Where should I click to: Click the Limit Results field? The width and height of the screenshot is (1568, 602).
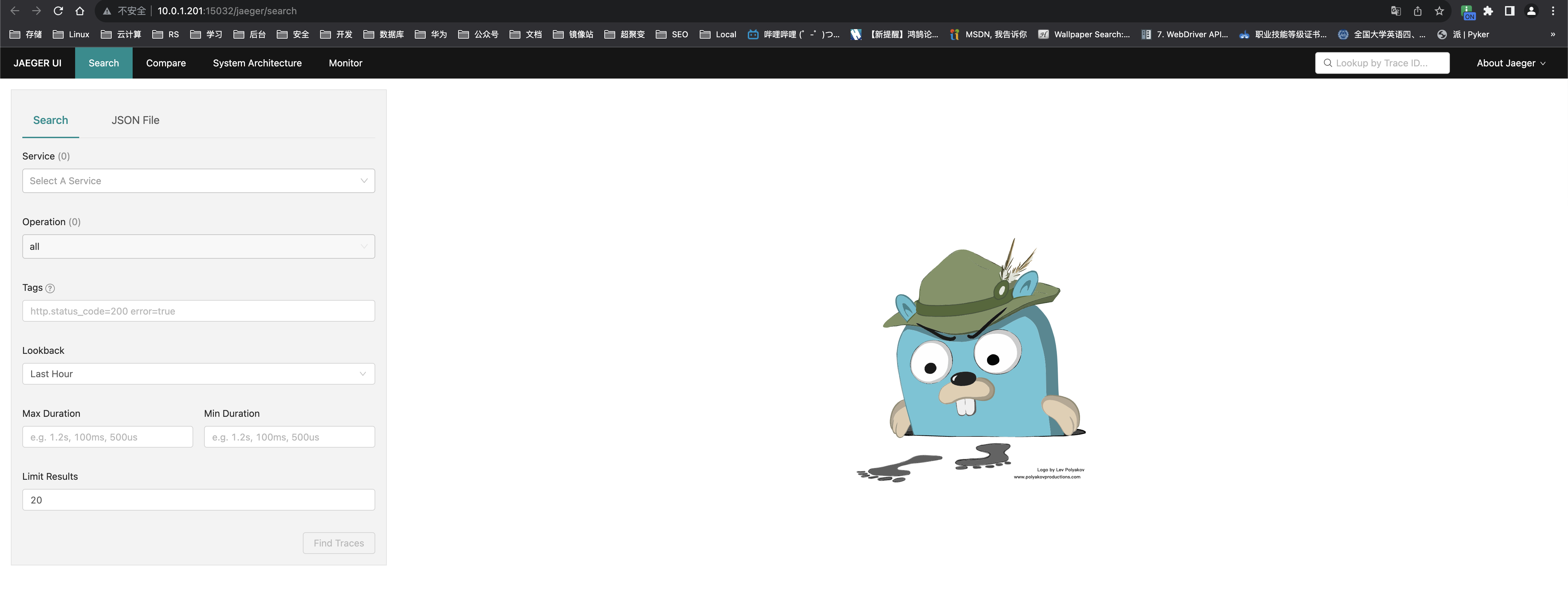[198, 500]
